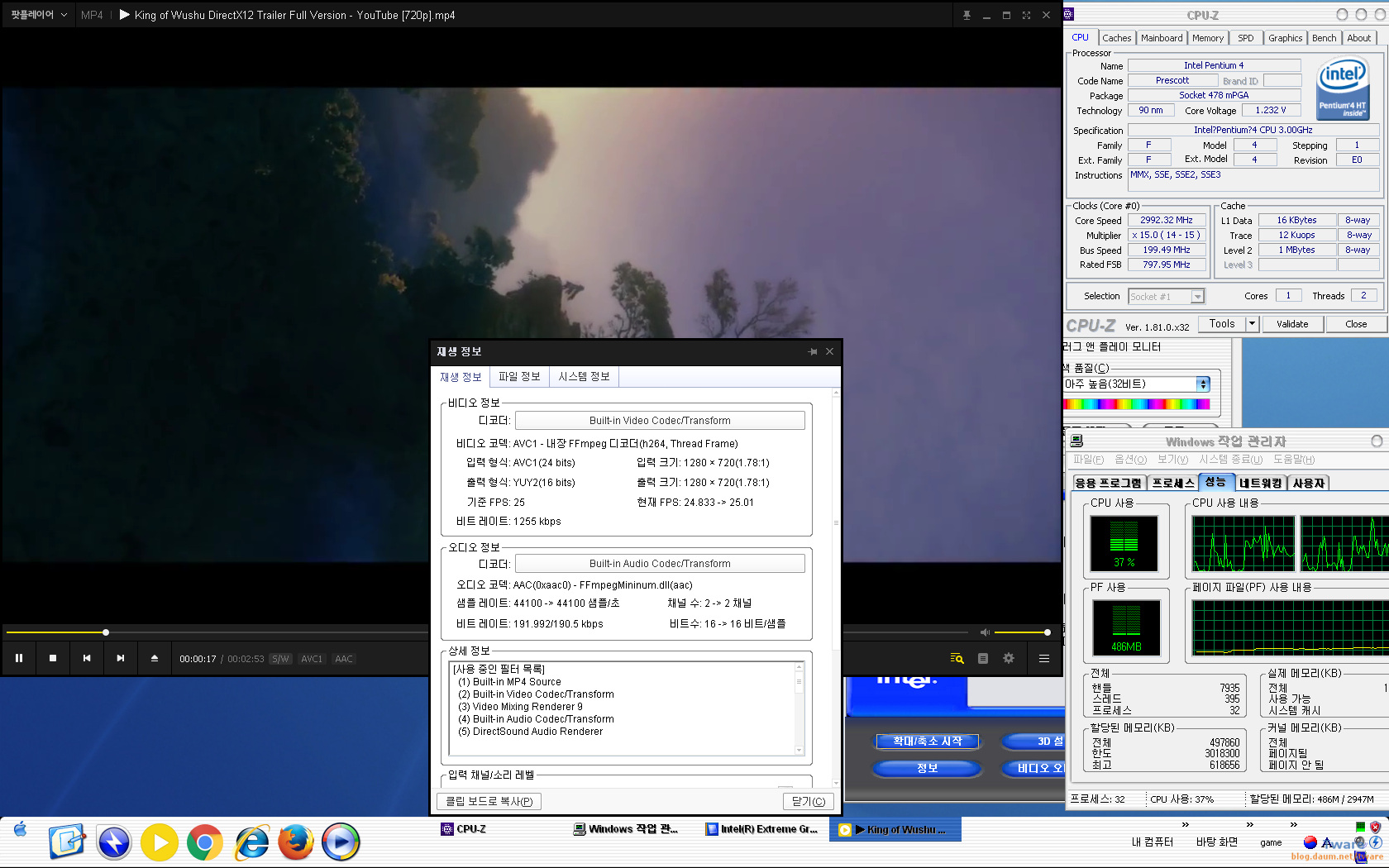Click the 정보 button in Intel panel

tap(928, 768)
